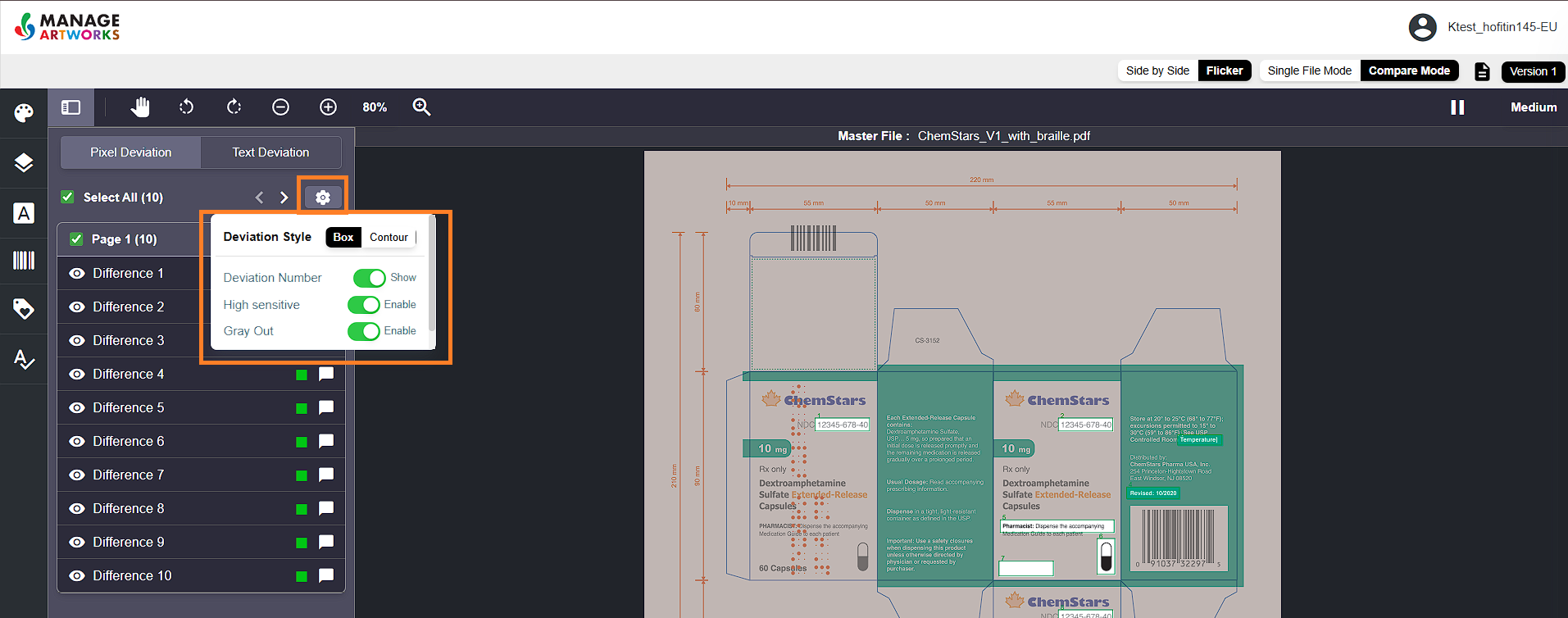The width and height of the screenshot is (1568, 618).
Task: Toggle High sensitive switch
Action: (364, 305)
